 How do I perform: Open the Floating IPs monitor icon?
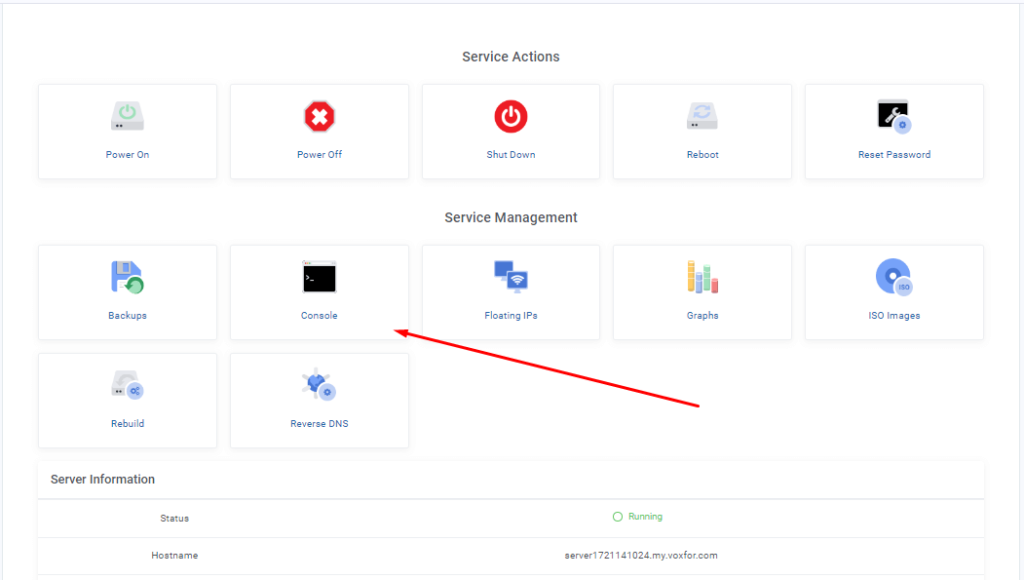(510, 277)
